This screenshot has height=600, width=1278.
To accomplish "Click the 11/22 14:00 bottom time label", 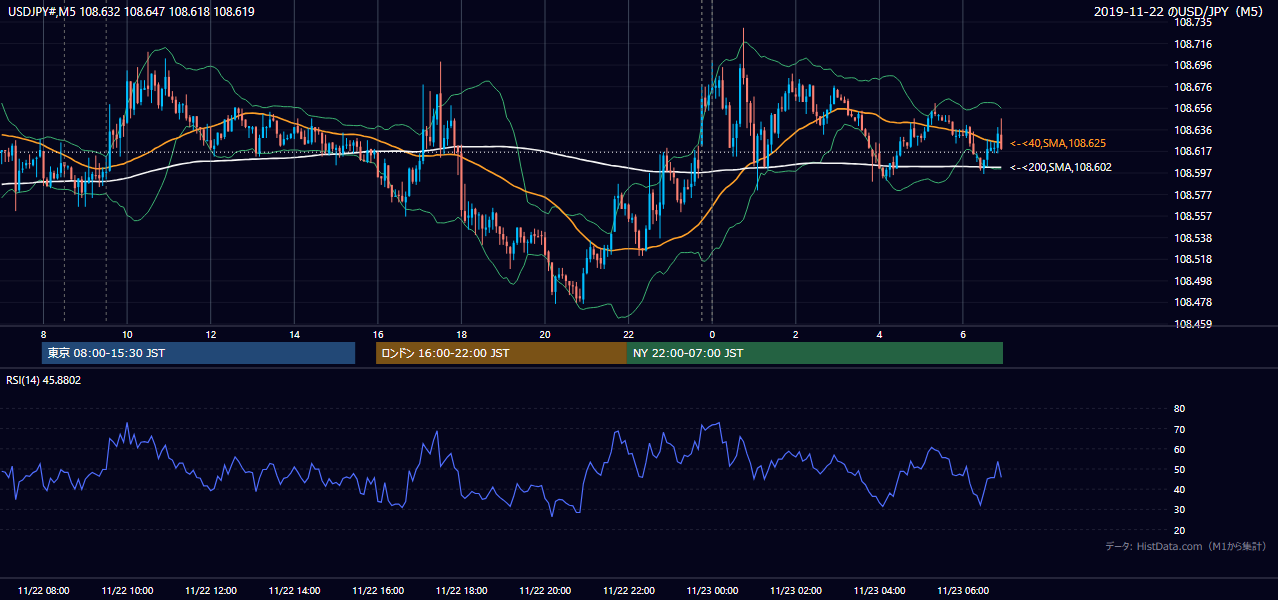I will click(x=295, y=591).
